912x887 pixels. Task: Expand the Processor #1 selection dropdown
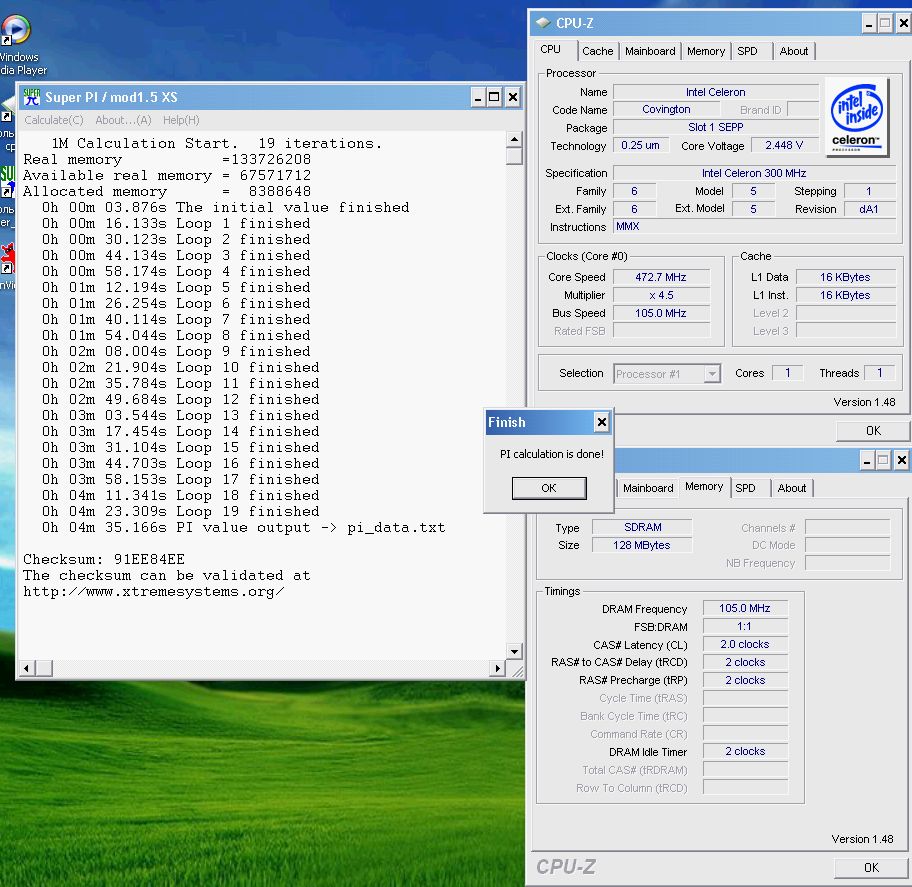(x=712, y=374)
